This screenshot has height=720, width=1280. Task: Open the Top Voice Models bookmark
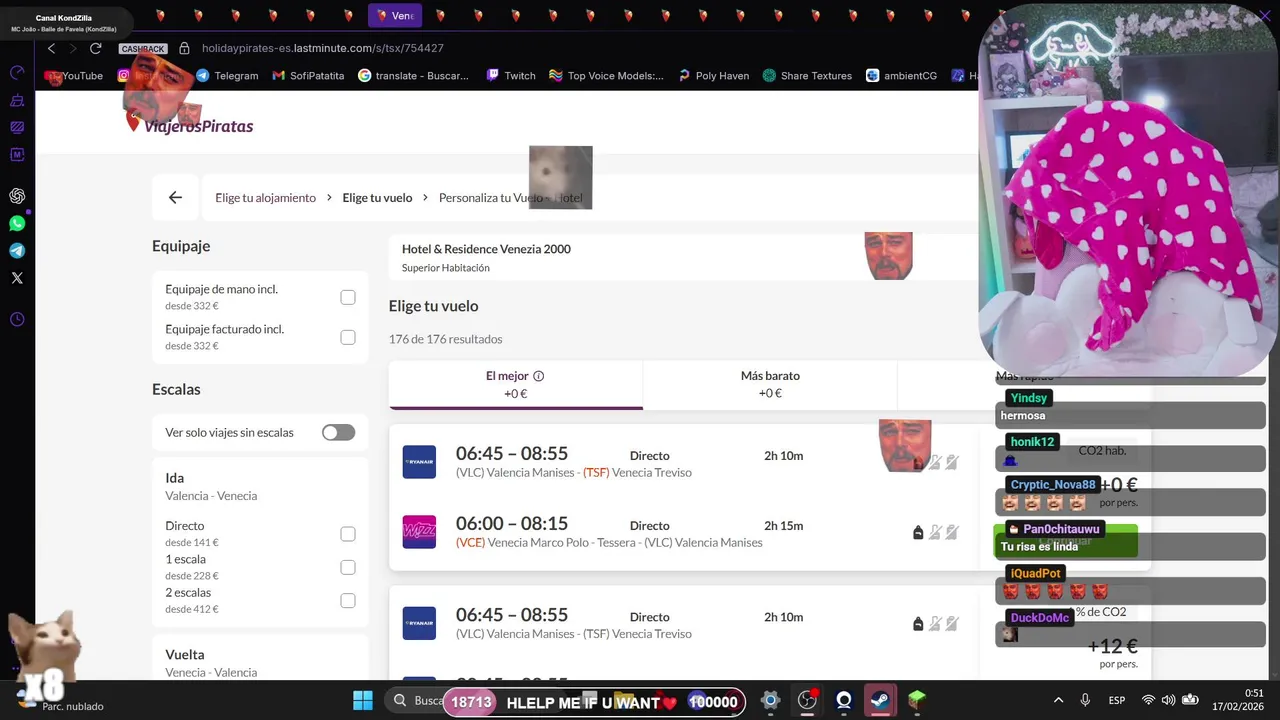[606, 76]
